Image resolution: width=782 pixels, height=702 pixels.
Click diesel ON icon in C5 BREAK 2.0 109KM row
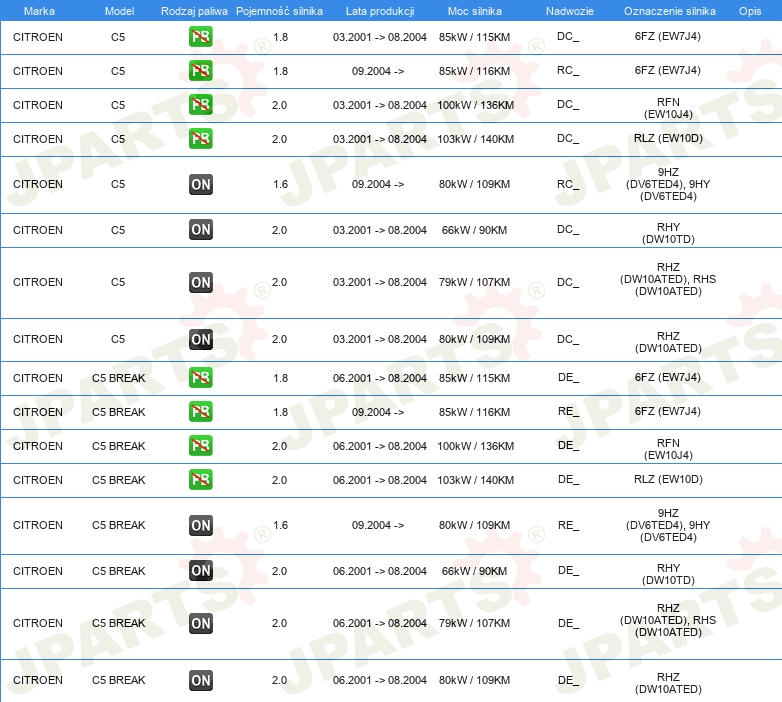200,680
